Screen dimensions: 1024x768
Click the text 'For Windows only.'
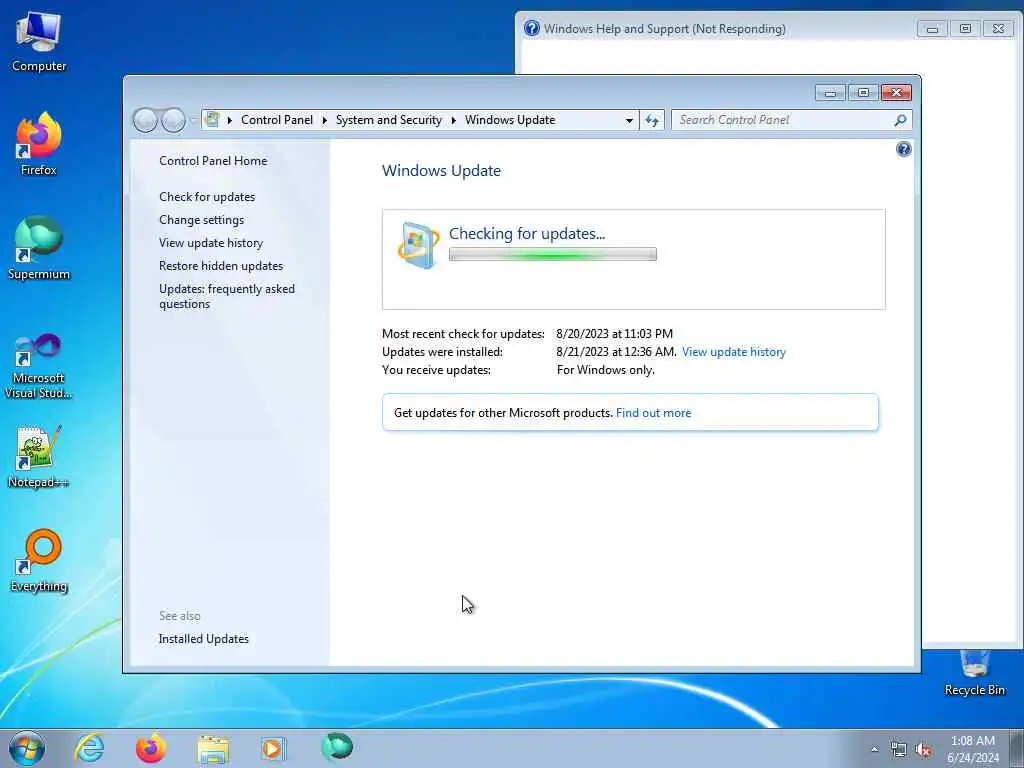pyautogui.click(x=605, y=370)
